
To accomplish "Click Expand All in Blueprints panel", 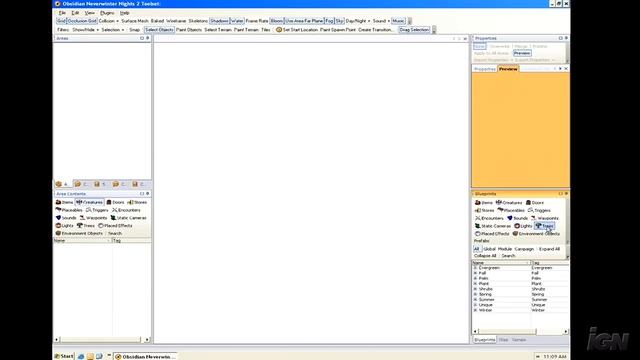I will tap(549, 249).
